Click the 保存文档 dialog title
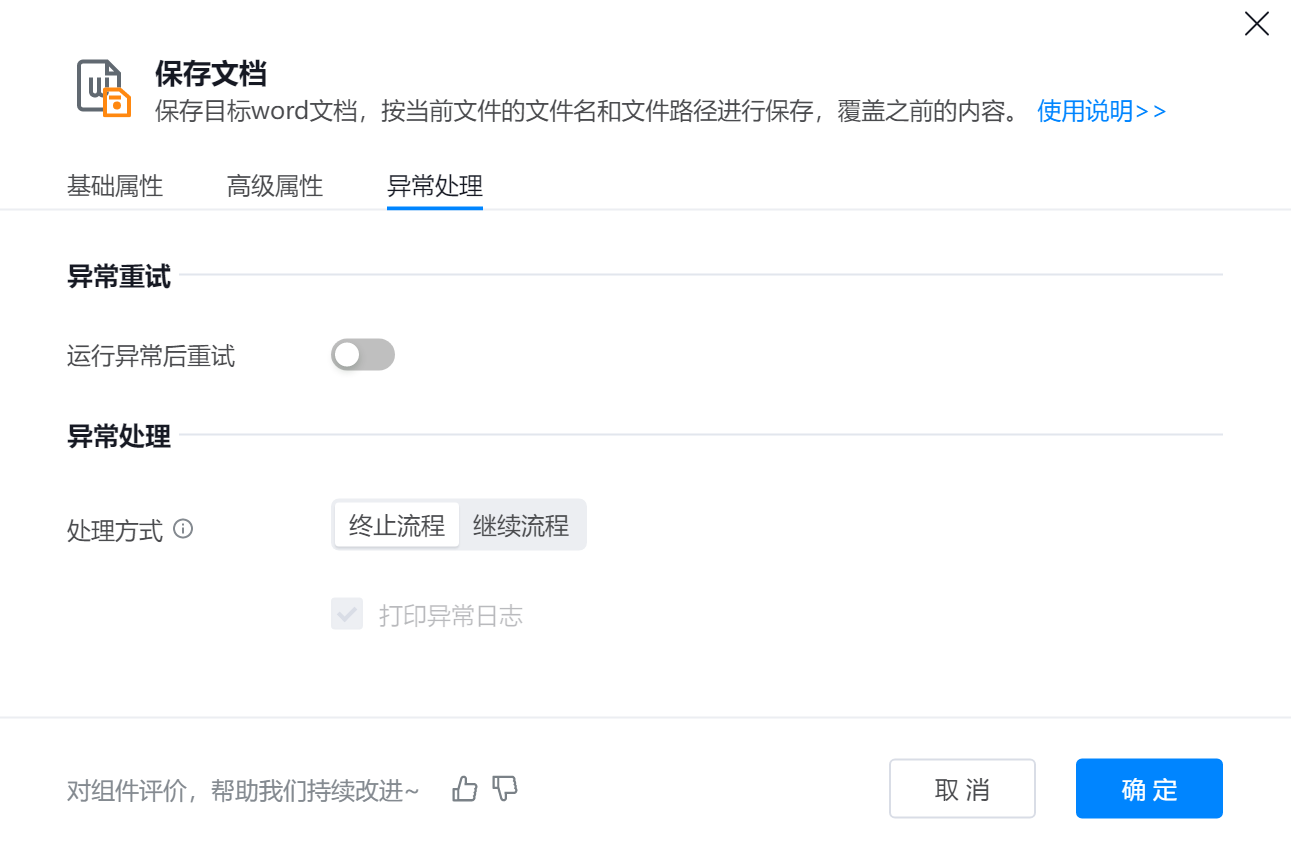Image resolution: width=1291 pixels, height=849 pixels. click(211, 73)
